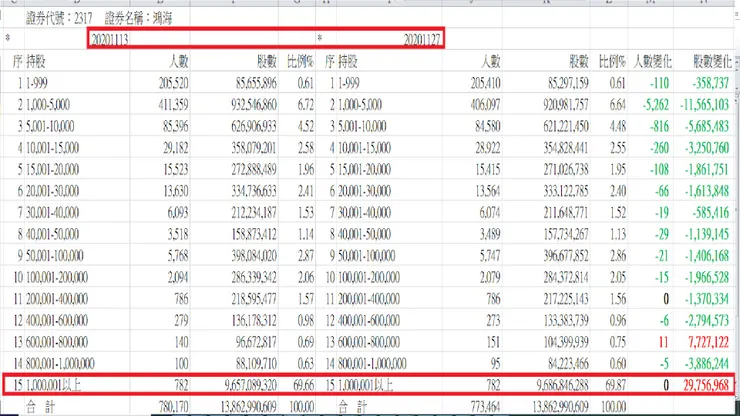Viewport: 740px width, 416px height.
Task: Select cell with value 136,178,312
Action: pos(254,321)
